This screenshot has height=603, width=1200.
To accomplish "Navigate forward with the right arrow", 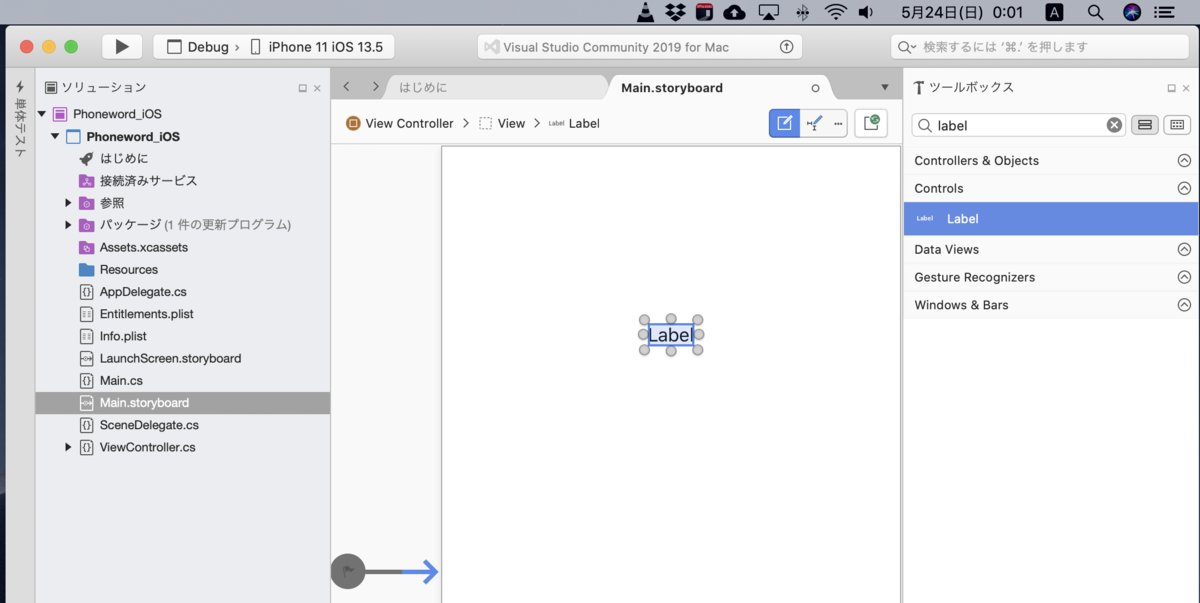I will click(375, 87).
